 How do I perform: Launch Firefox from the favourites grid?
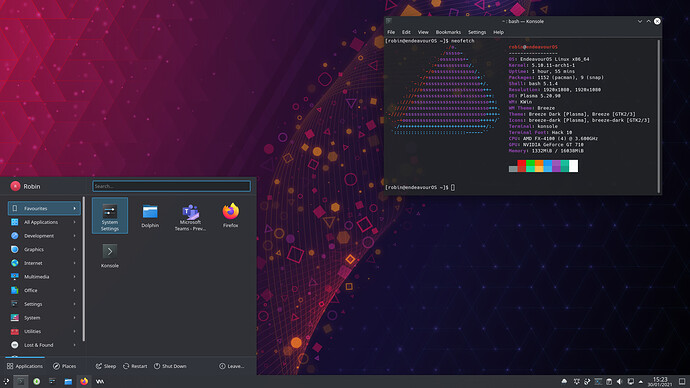[231, 216]
